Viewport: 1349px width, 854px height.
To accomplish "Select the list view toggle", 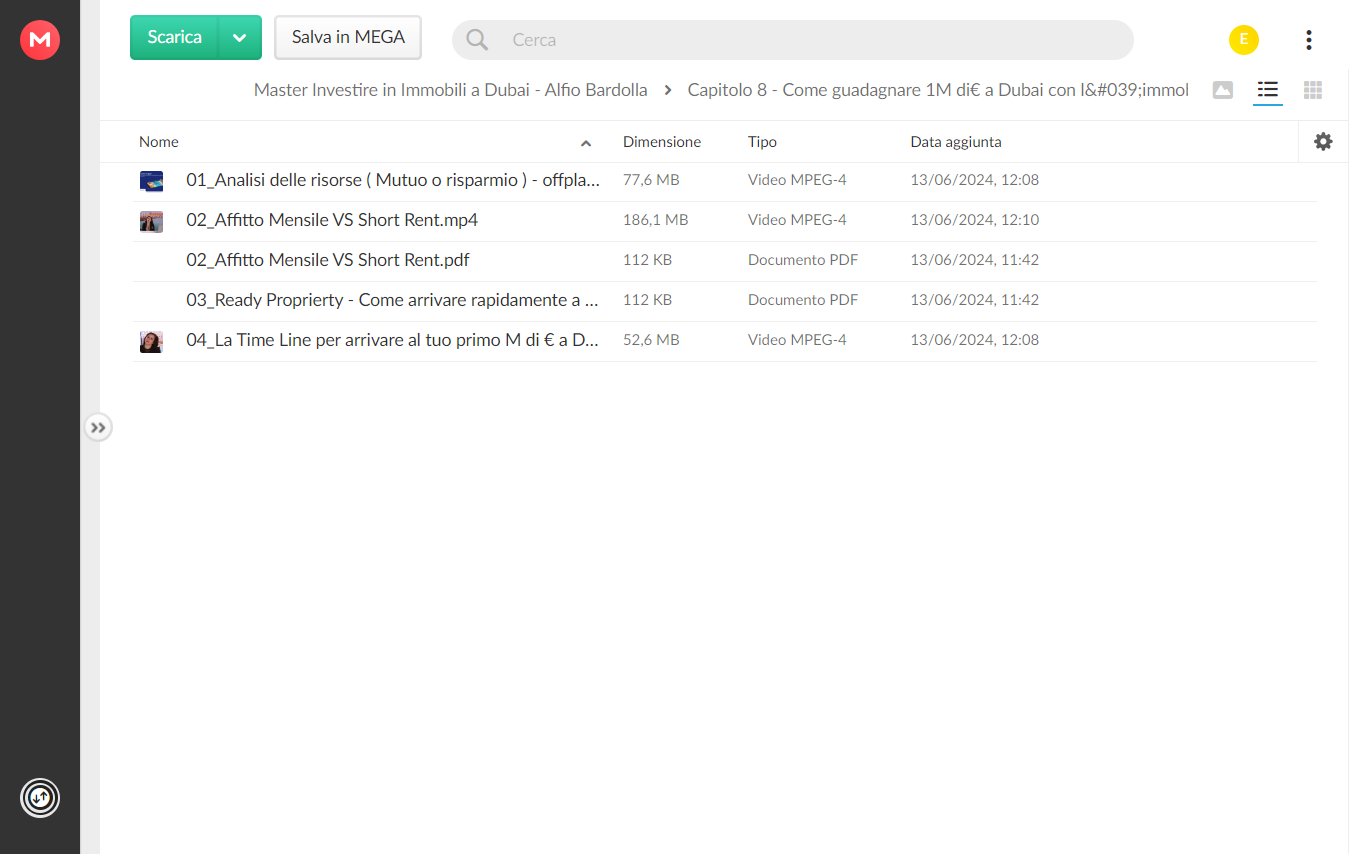I will [x=1267, y=91].
